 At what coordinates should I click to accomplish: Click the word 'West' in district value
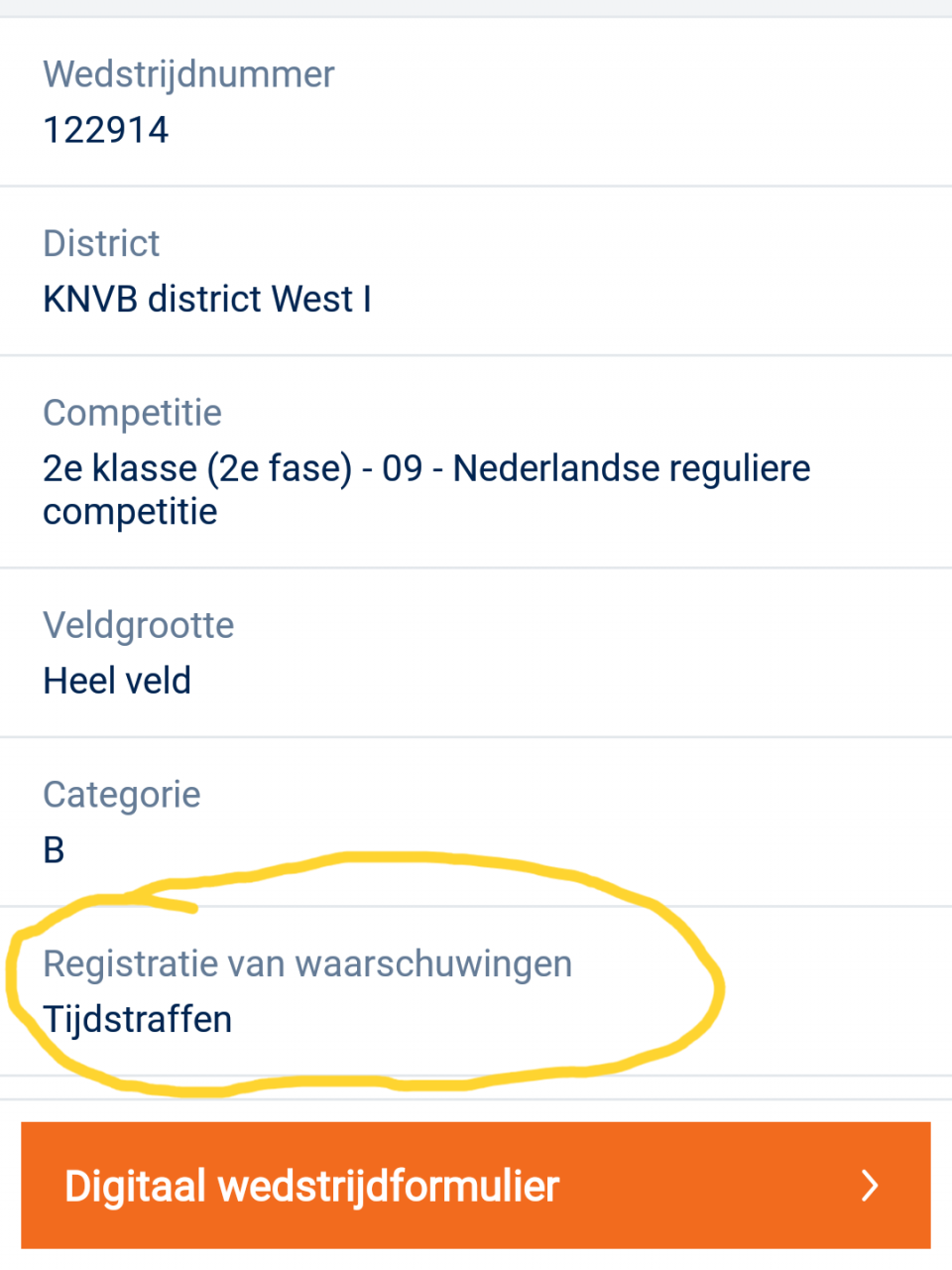tap(311, 299)
